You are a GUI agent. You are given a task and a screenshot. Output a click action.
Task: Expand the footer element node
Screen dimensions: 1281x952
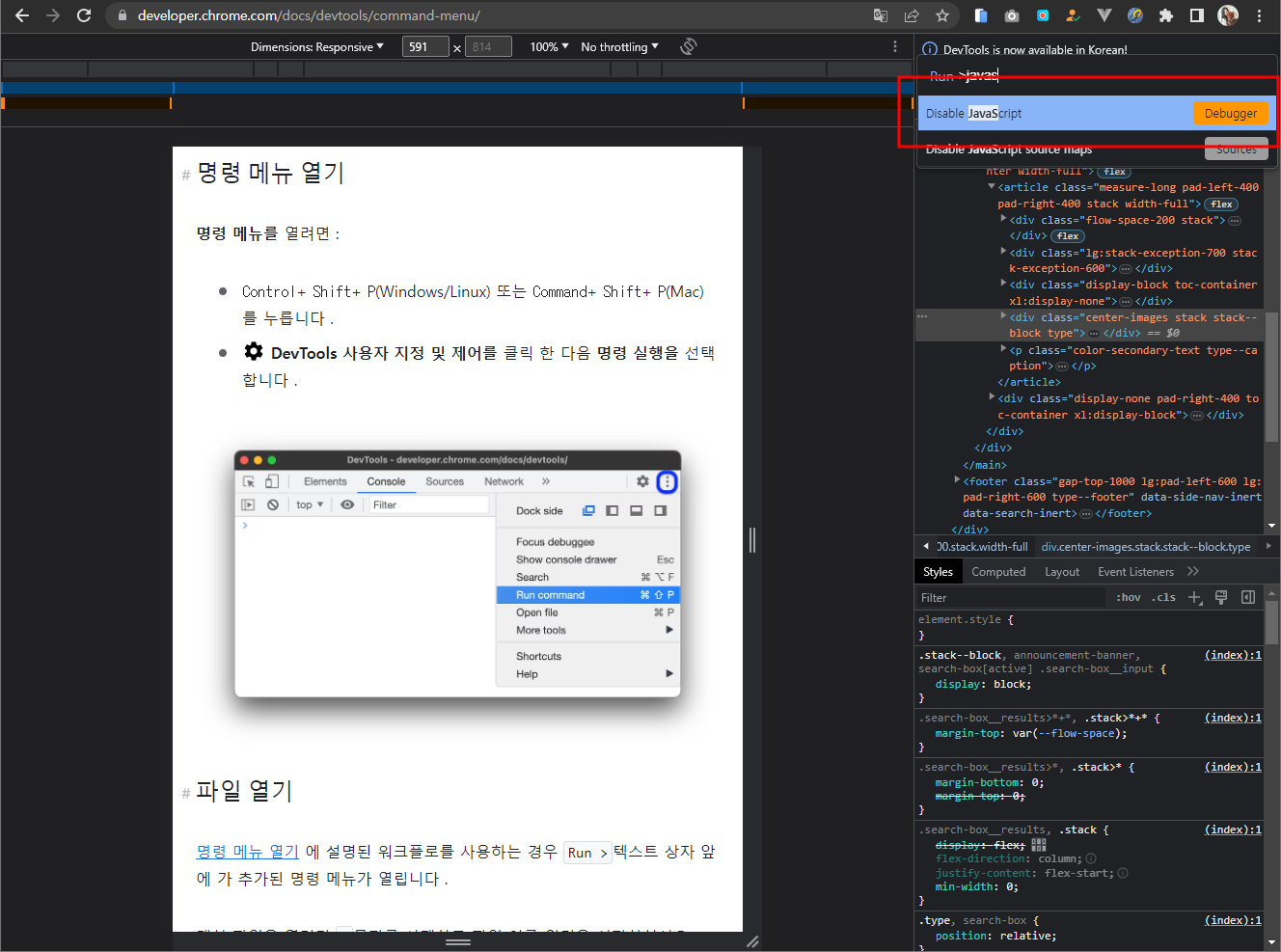pyautogui.click(x=957, y=480)
